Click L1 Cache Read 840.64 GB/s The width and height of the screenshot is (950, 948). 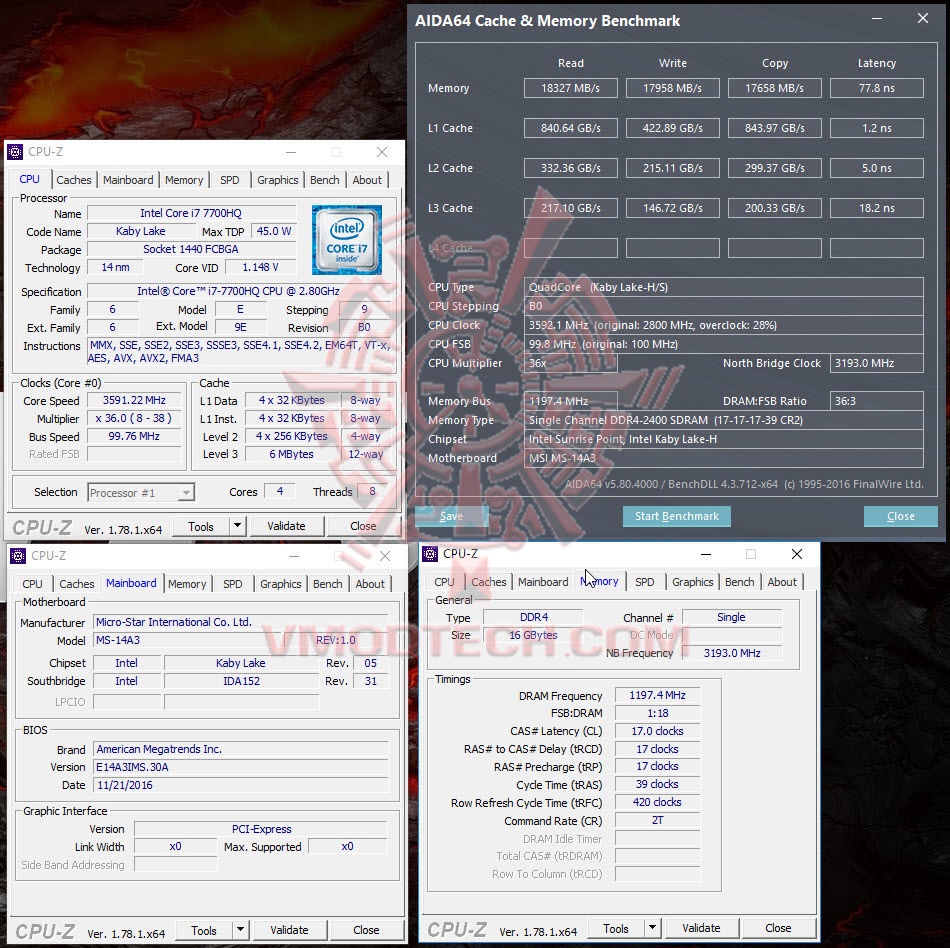[x=571, y=128]
